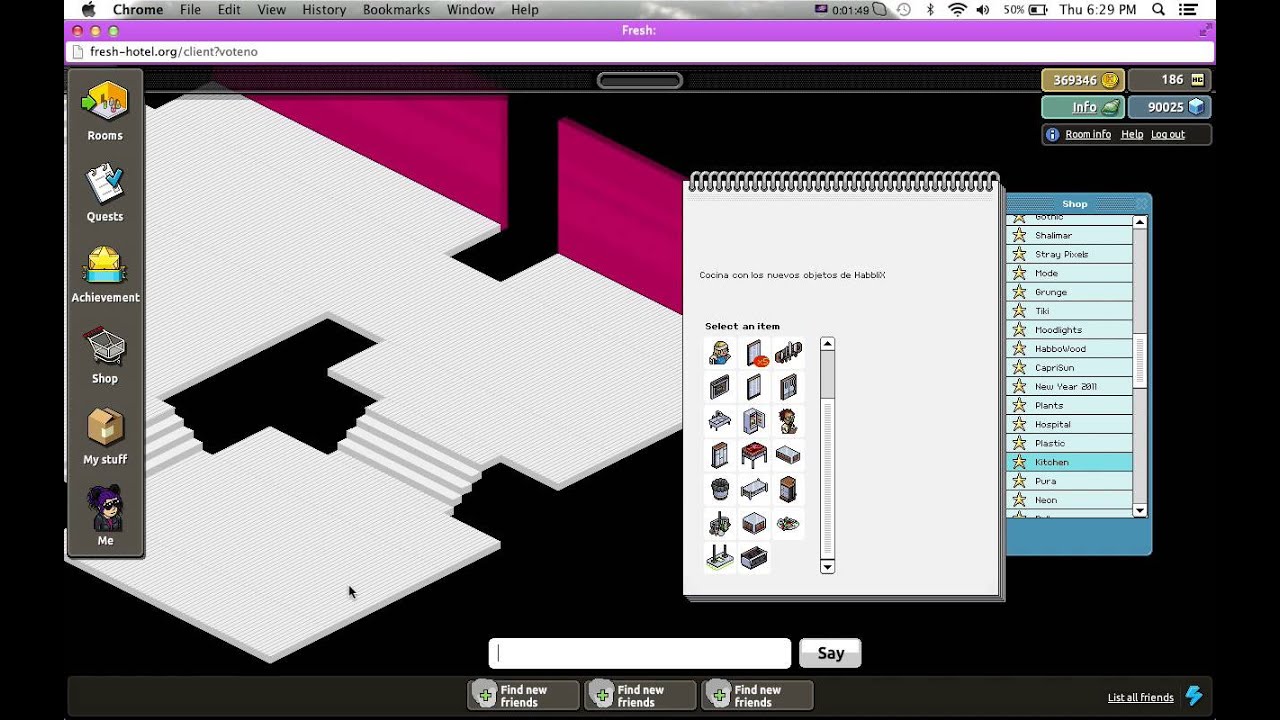Close the Shop panel
This screenshot has height=720, width=1280.
tap(1142, 203)
